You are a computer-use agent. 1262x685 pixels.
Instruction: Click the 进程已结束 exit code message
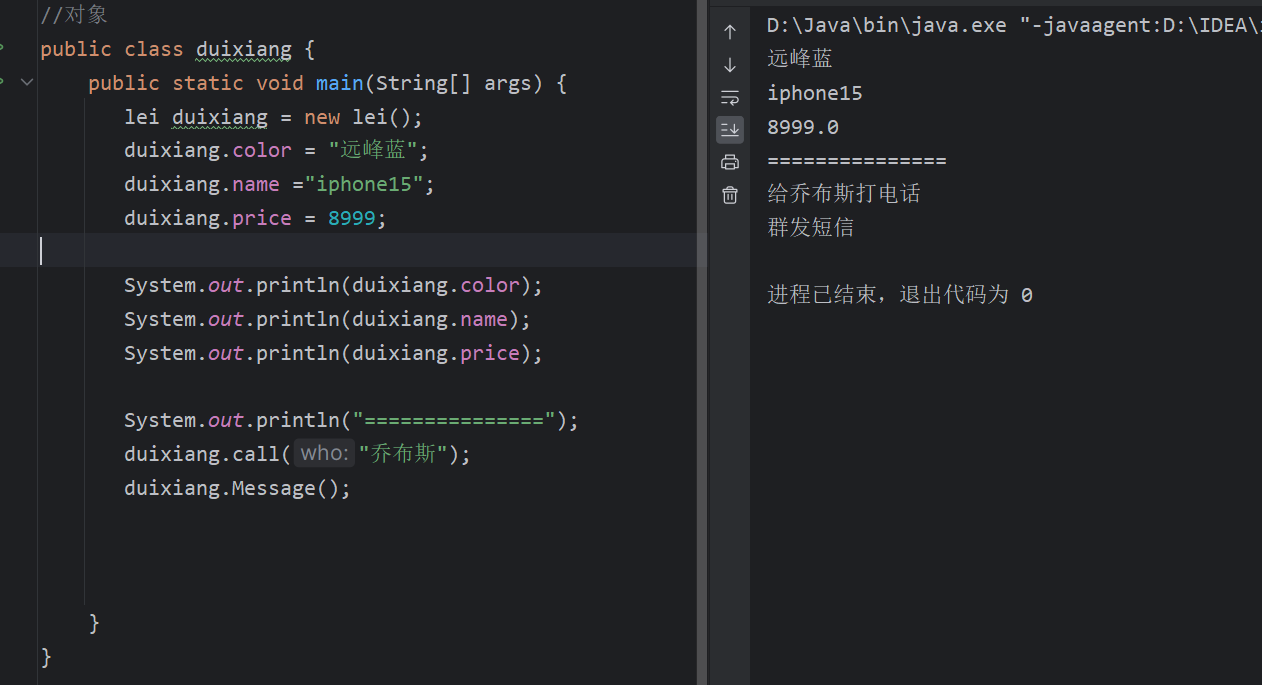coord(900,295)
